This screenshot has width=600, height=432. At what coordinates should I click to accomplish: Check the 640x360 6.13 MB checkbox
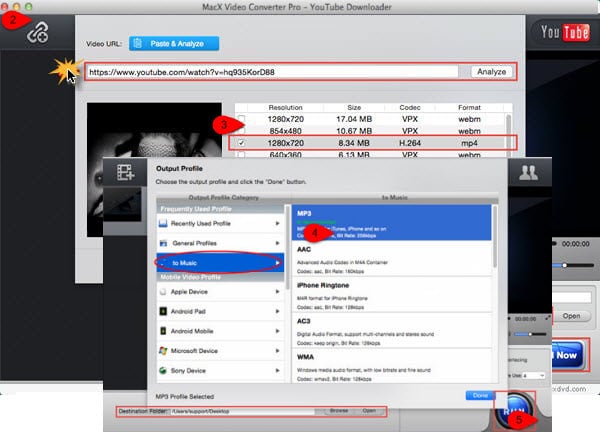(x=241, y=155)
